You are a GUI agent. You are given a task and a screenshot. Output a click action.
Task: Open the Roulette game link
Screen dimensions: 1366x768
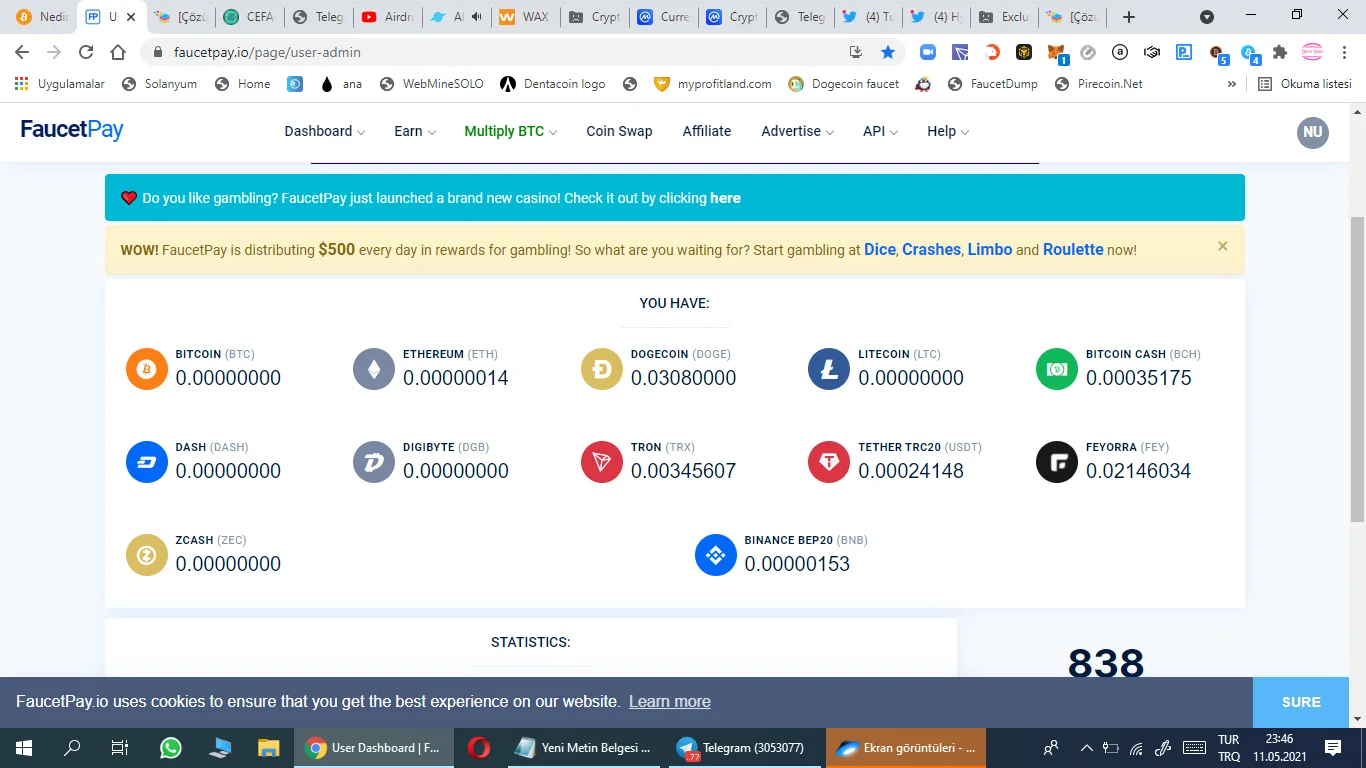click(1073, 250)
